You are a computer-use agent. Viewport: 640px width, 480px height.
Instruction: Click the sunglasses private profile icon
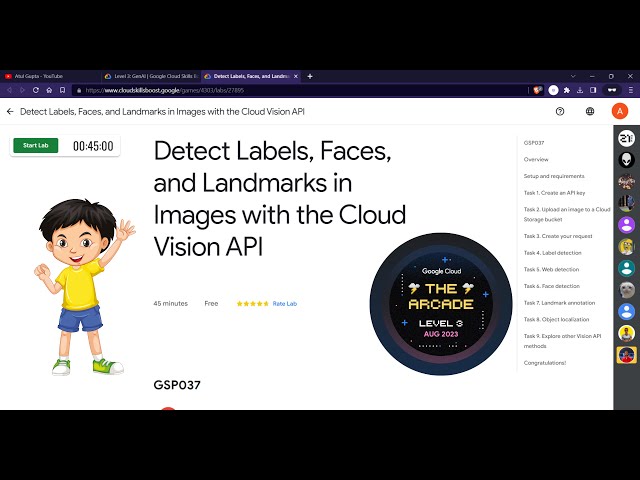click(611, 90)
